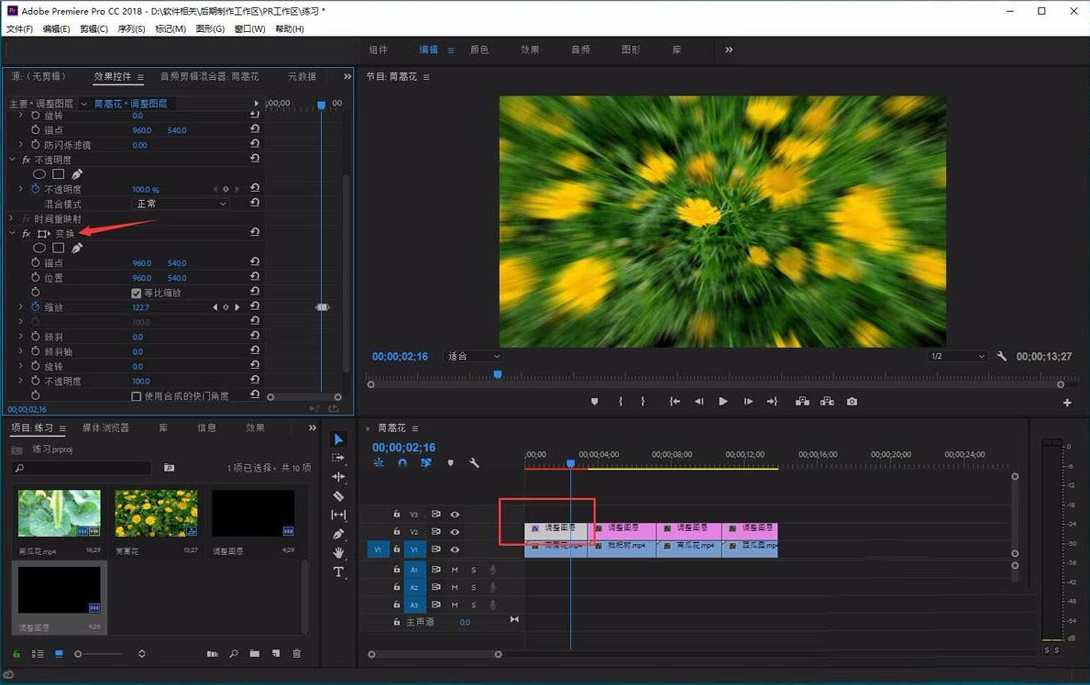Enable 使用合成的快门角度 checkbox
1090x685 pixels.
coord(136,396)
